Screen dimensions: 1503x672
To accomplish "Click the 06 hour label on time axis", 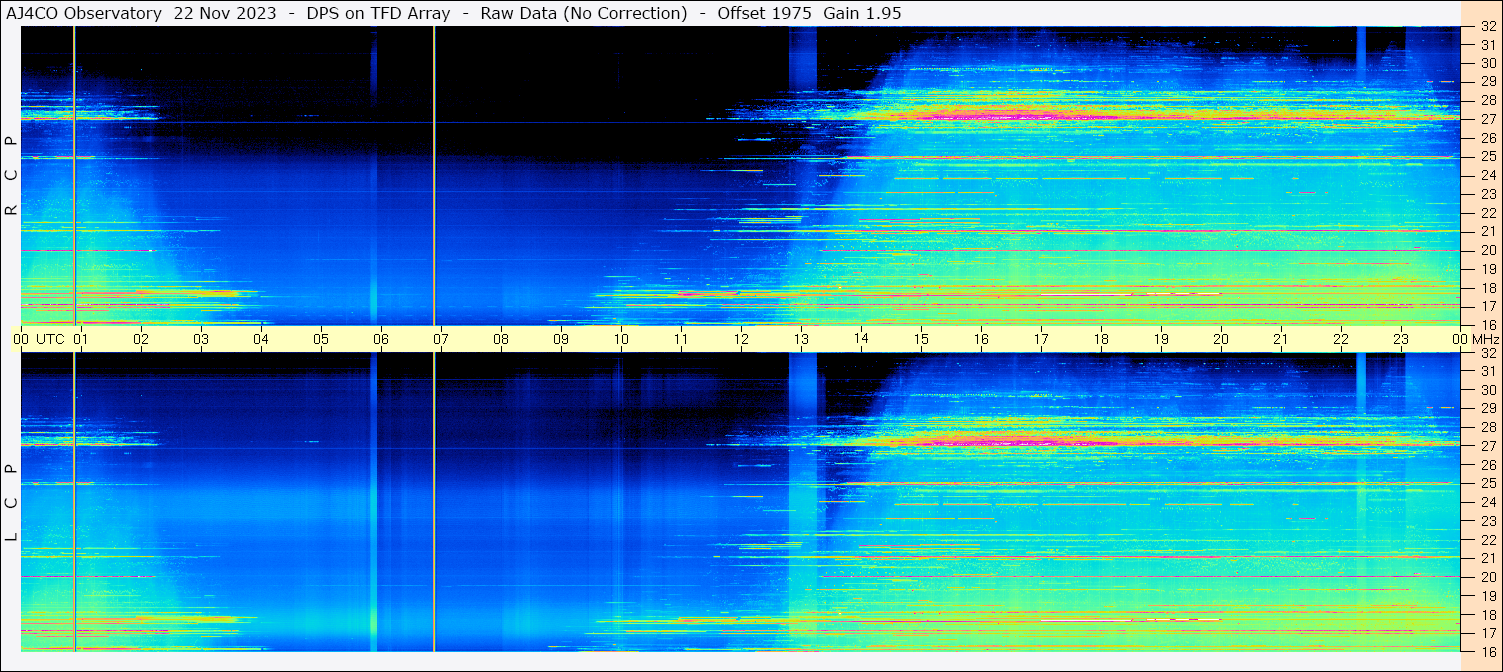I will tap(380, 339).
